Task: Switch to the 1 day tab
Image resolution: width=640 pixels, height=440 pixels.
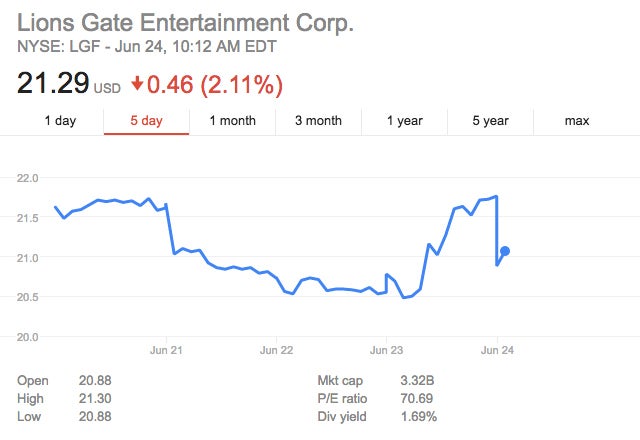Action: [60, 121]
